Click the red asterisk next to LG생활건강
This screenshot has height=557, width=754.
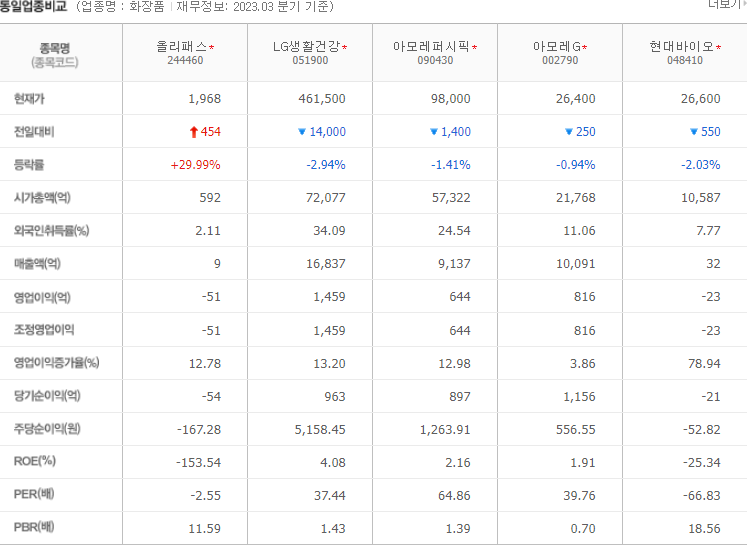coord(345,47)
